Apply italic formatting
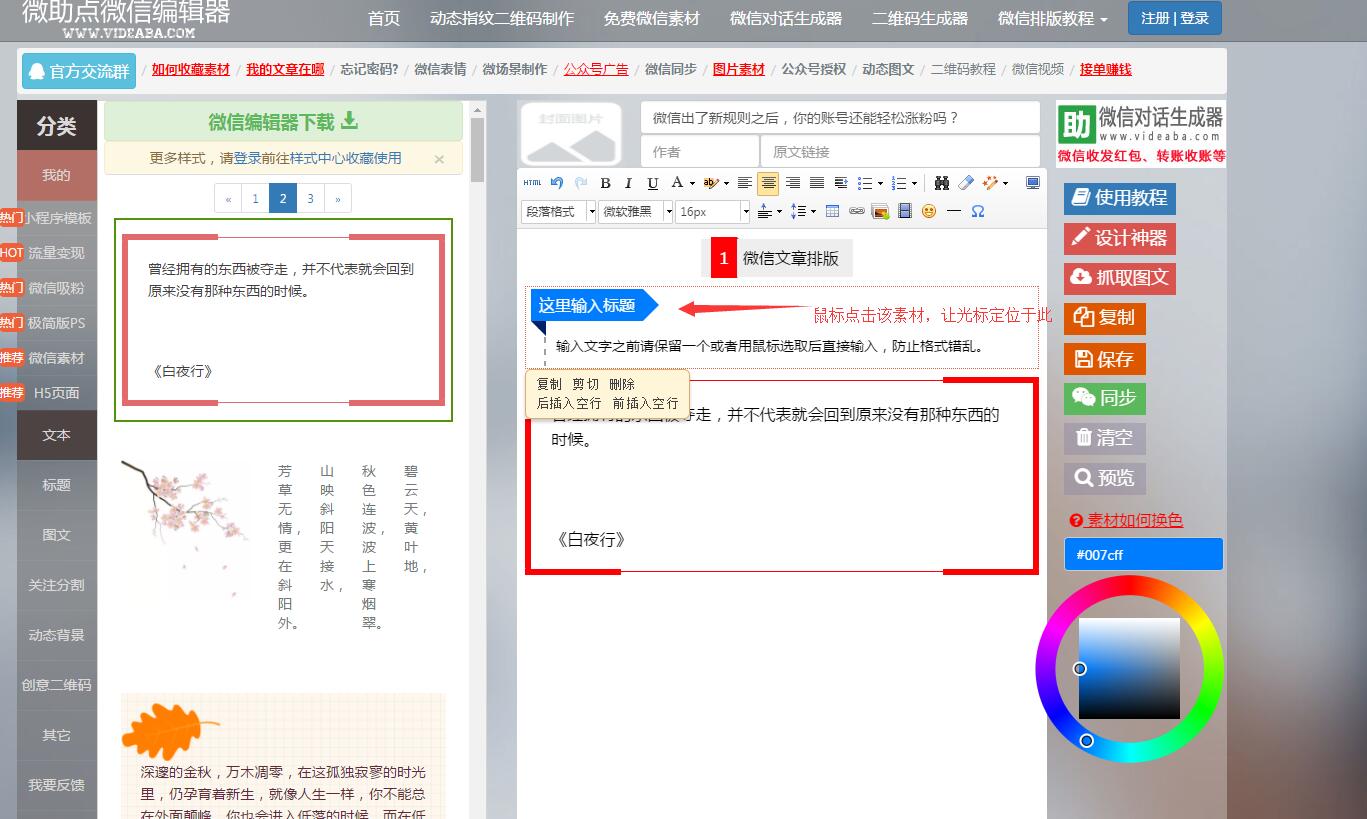 pos(629,183)
